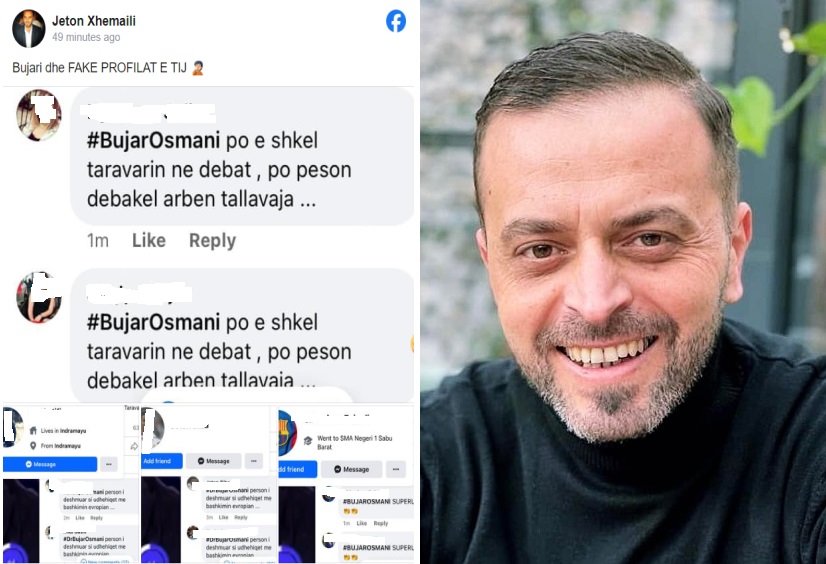
Task: Reply to the first #BujarOsmani comment
Action: click(x=212, y=240)
